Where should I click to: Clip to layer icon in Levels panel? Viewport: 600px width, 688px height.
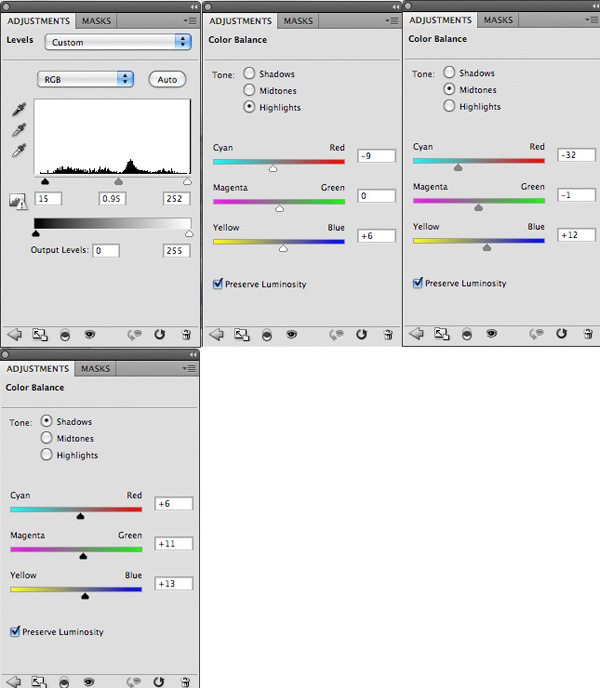click(x=65, y=335)
